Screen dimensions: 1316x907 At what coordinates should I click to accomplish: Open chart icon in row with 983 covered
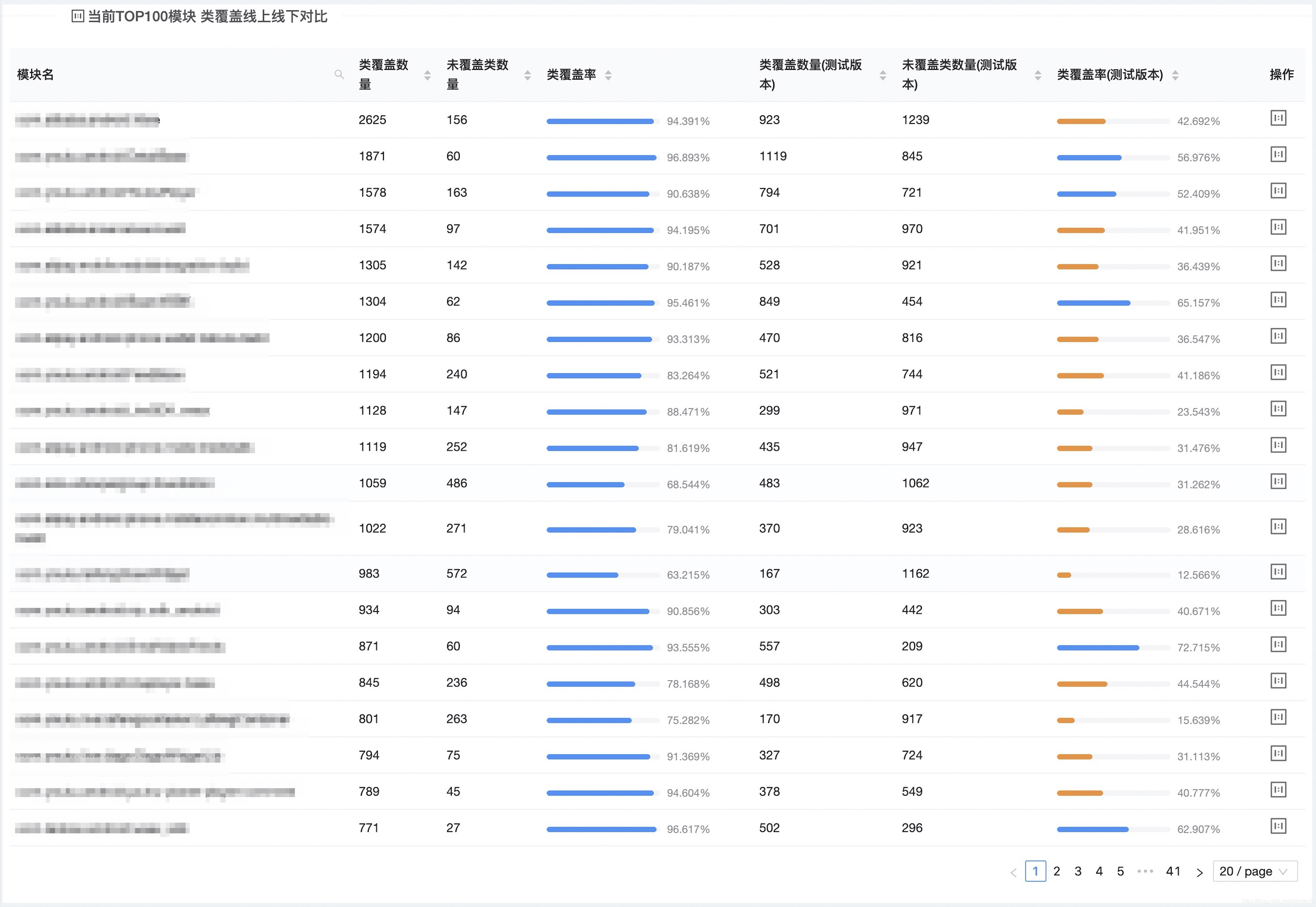[x=1278, y=572]
